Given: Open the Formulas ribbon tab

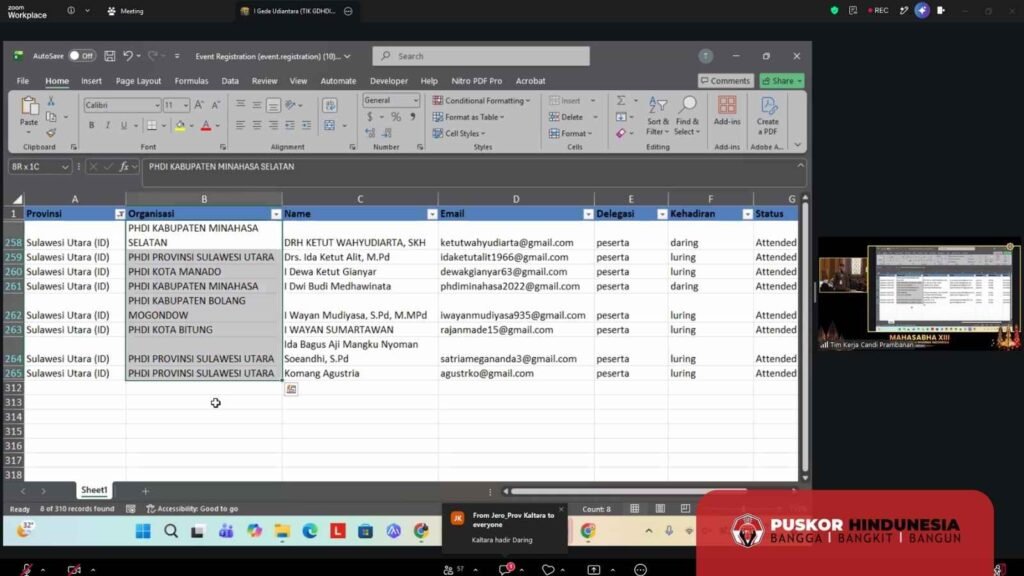Looking at the screenshot, I should point(191,81).
